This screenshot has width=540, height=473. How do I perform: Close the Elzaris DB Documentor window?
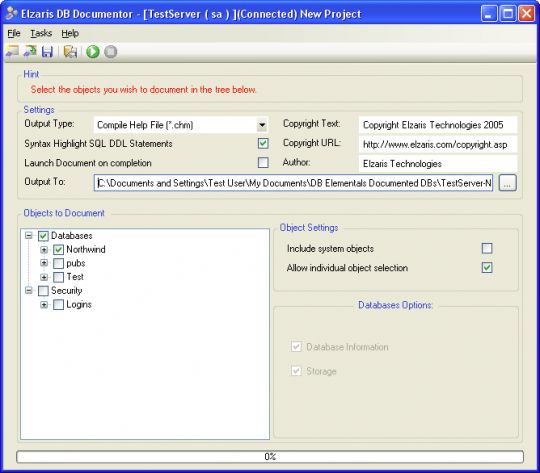point(527,14)
